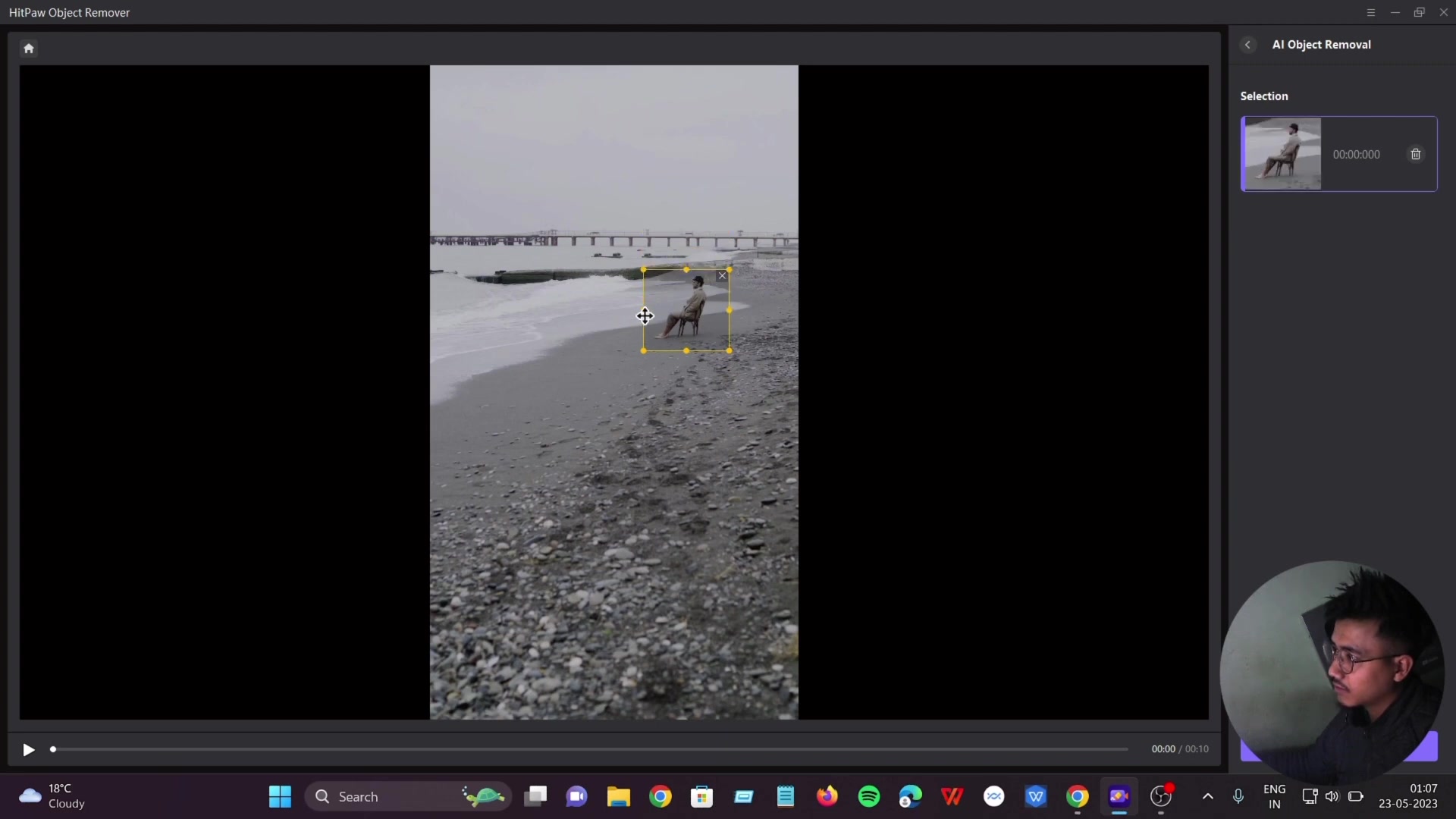The image size is (1456, 819).
Task: Open Microsoft Store from taskbar
Action: click(x=702, y=796)
